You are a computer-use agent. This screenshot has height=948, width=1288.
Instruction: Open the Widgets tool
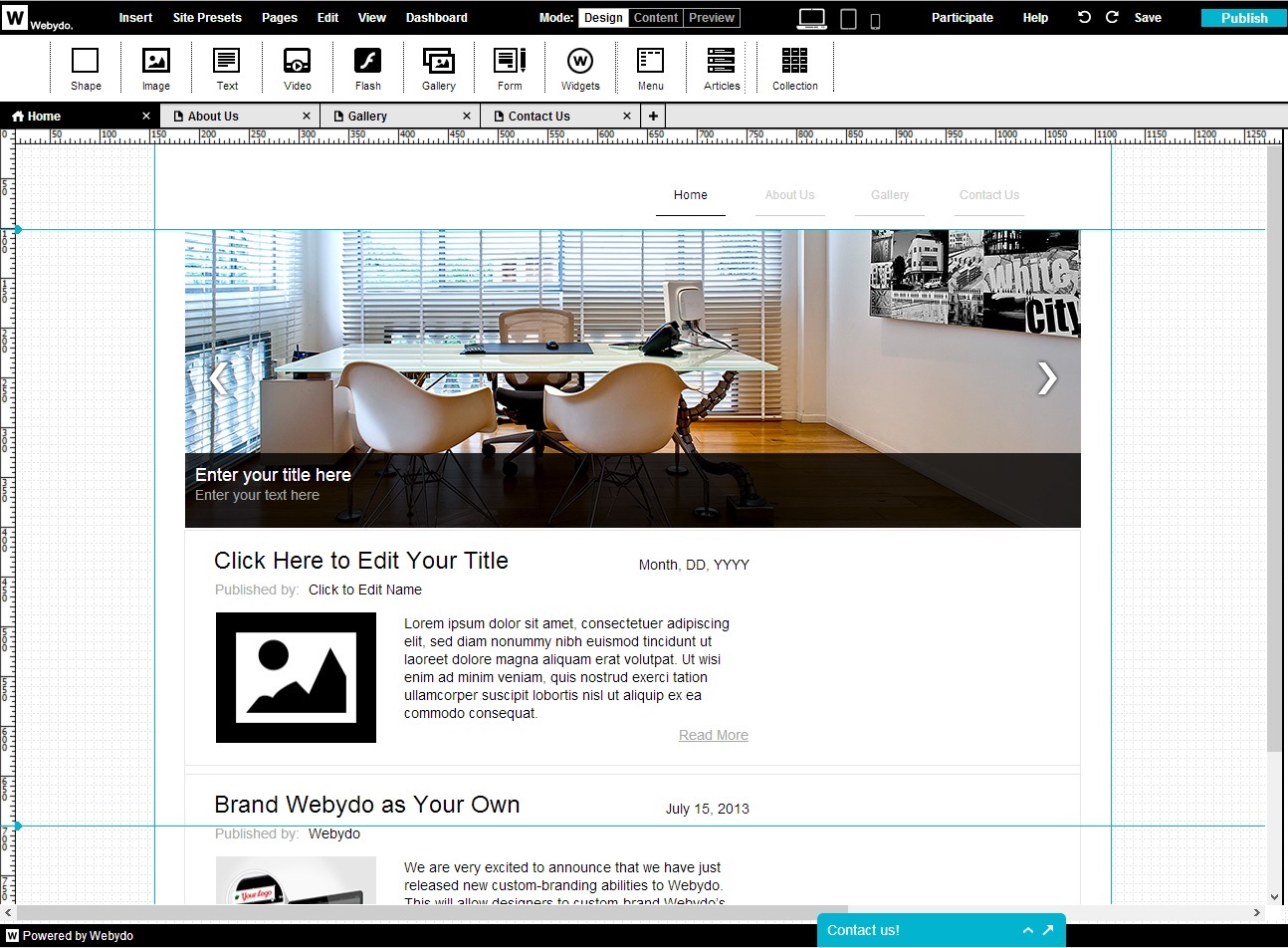580,69
